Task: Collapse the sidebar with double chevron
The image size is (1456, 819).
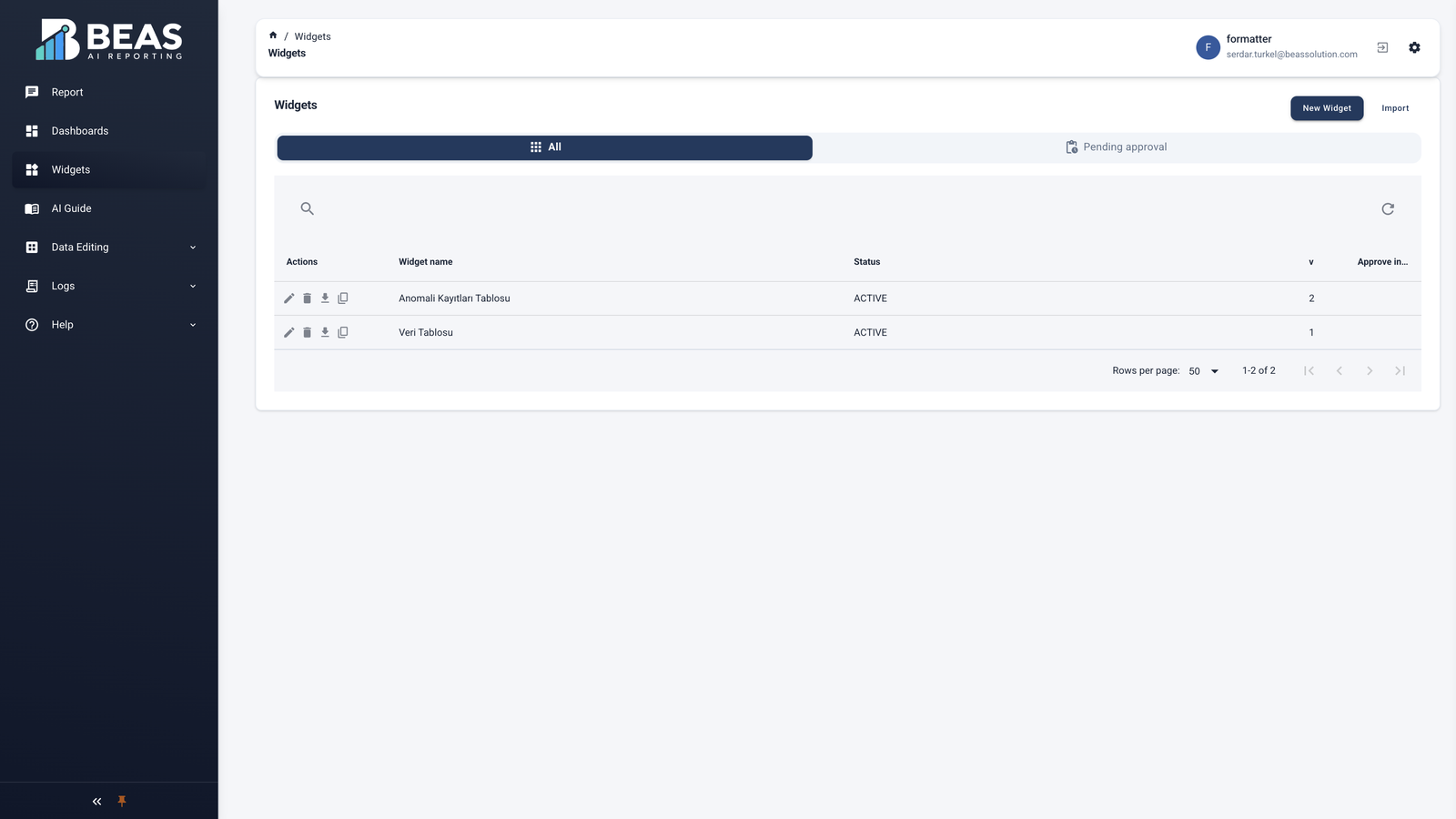Action: click(x=96, y=802)
